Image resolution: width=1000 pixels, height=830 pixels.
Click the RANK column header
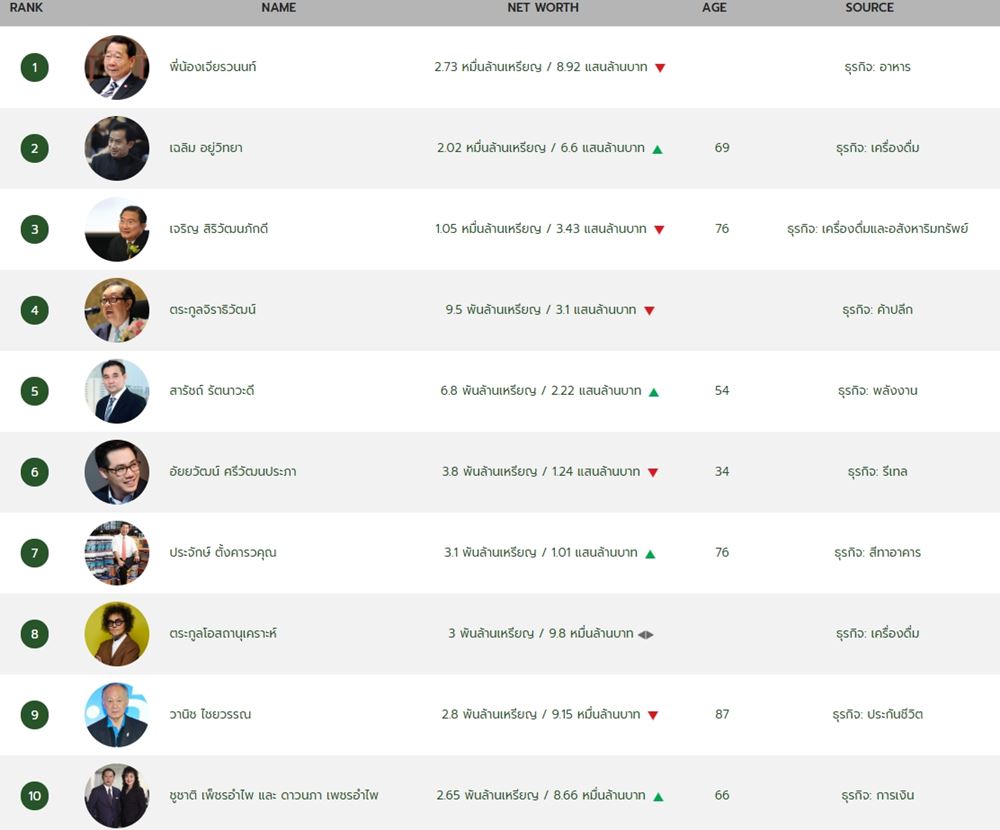coord(26,8)
